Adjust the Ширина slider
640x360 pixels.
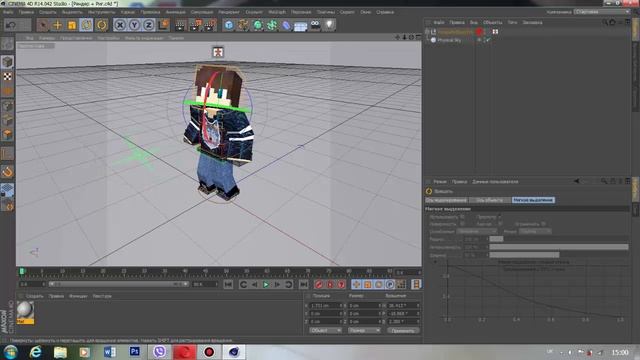click(559, 255)
